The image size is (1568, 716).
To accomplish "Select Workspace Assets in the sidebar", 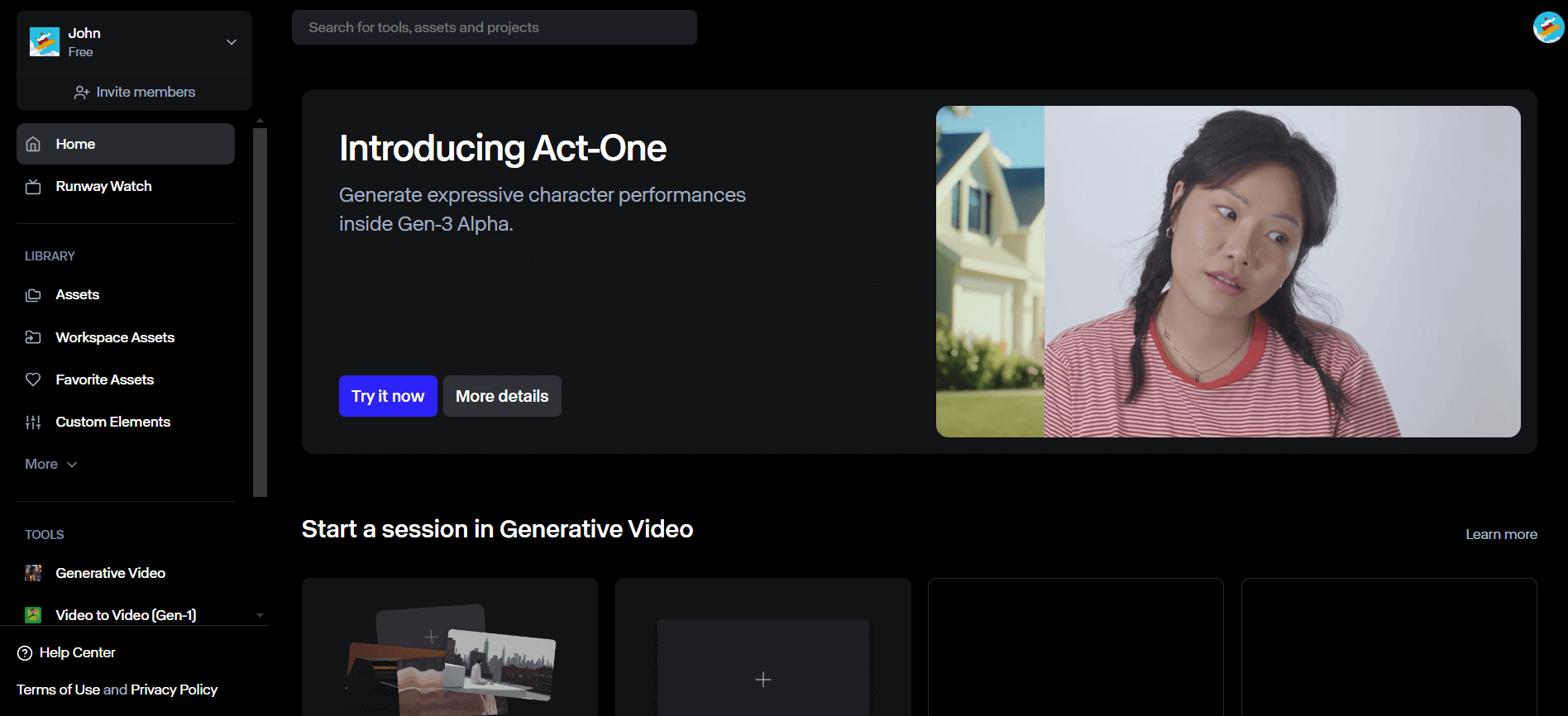I will pyautogui.click(x=115, y=337).
